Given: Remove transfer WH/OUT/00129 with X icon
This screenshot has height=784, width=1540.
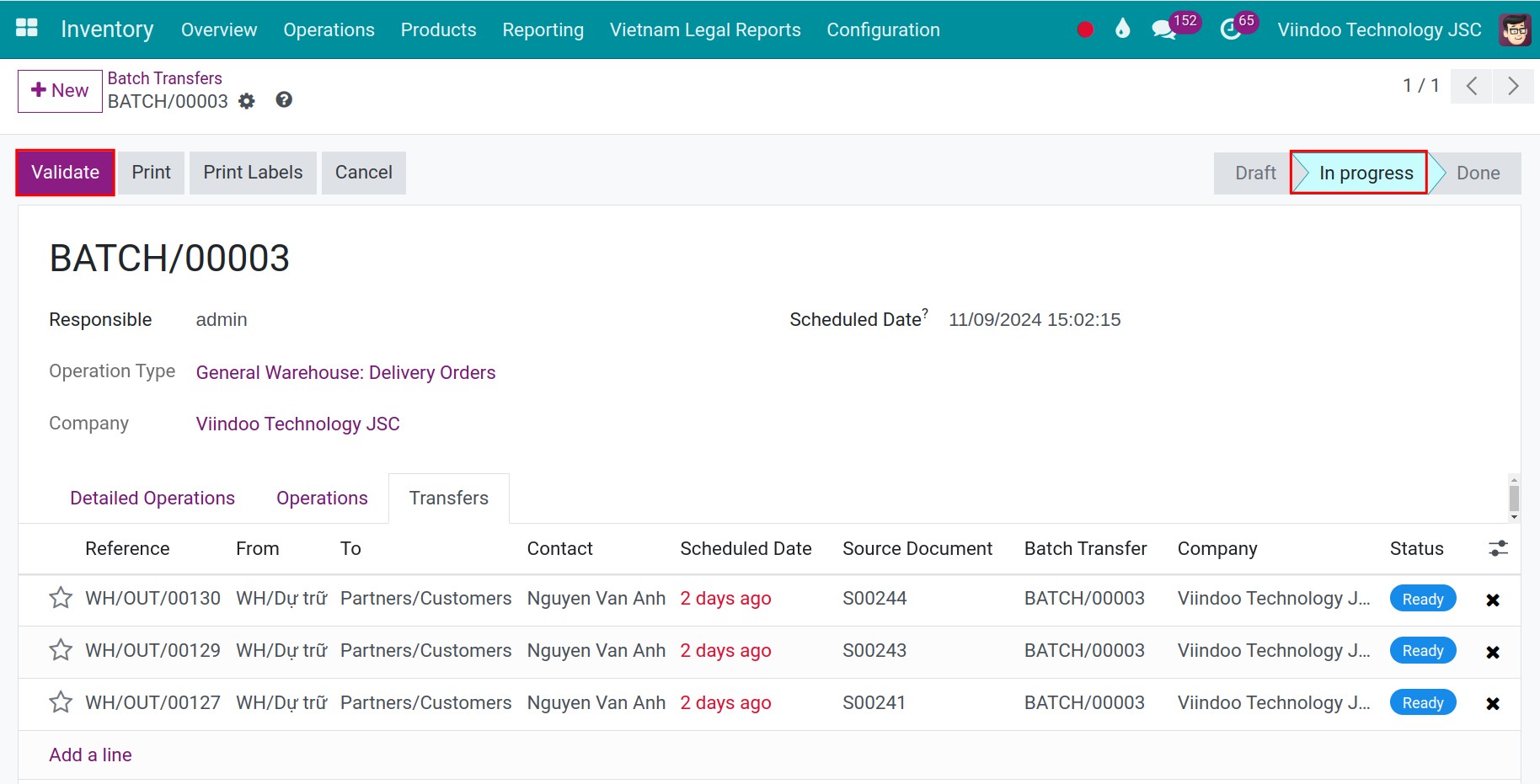Looking at the screenshot, I should point(1493,652).
